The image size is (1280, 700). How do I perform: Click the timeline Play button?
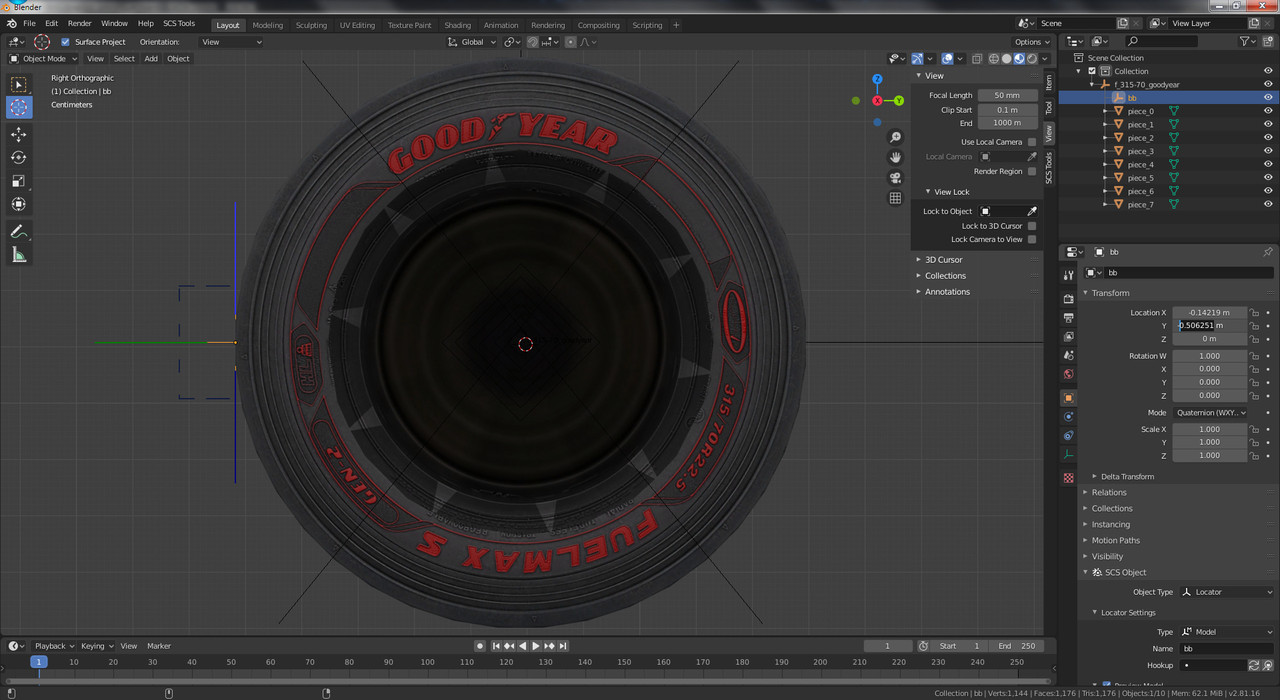tap(536, 646)
